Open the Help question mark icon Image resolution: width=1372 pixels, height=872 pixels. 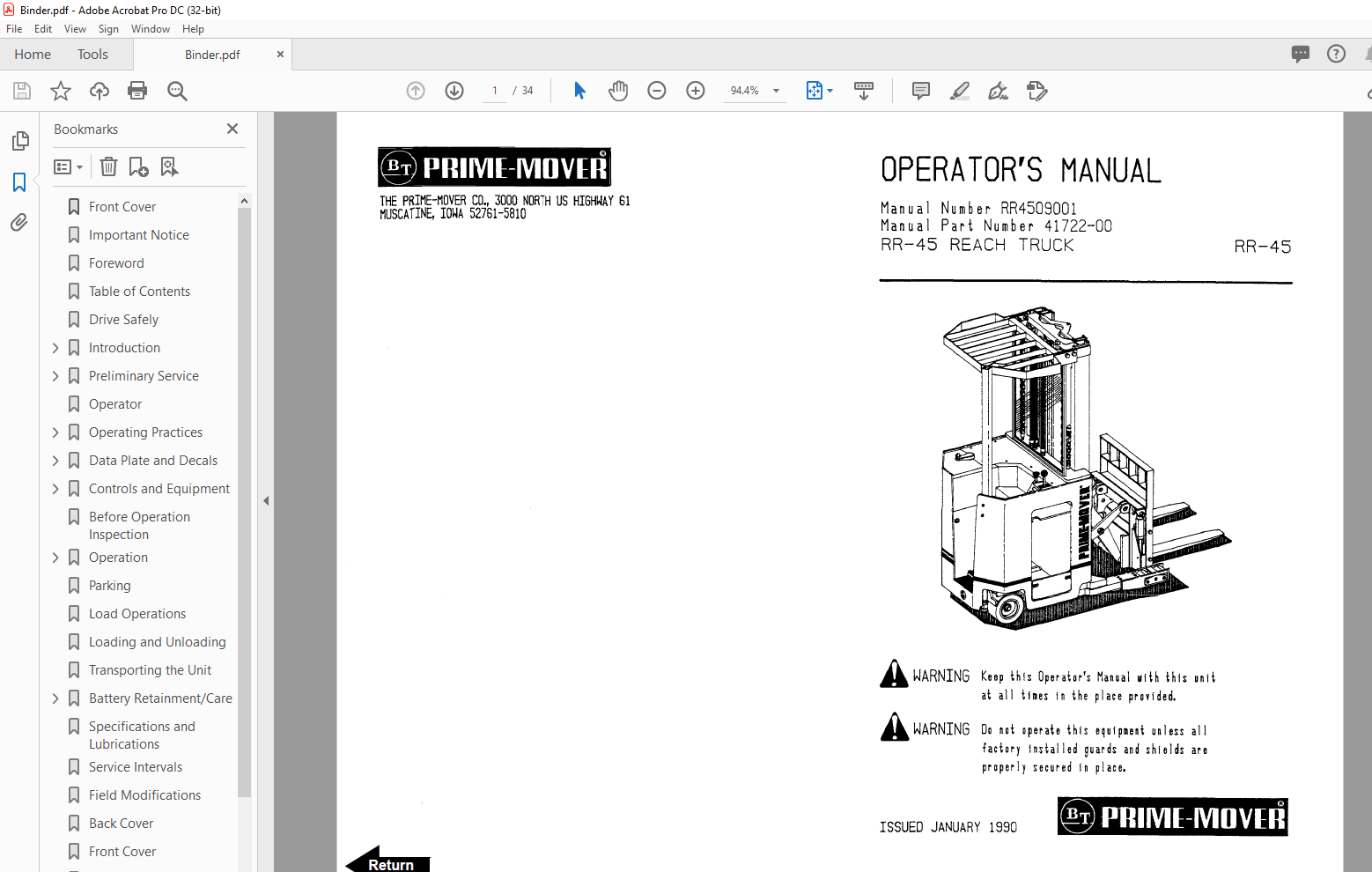tap(1336, 54)
